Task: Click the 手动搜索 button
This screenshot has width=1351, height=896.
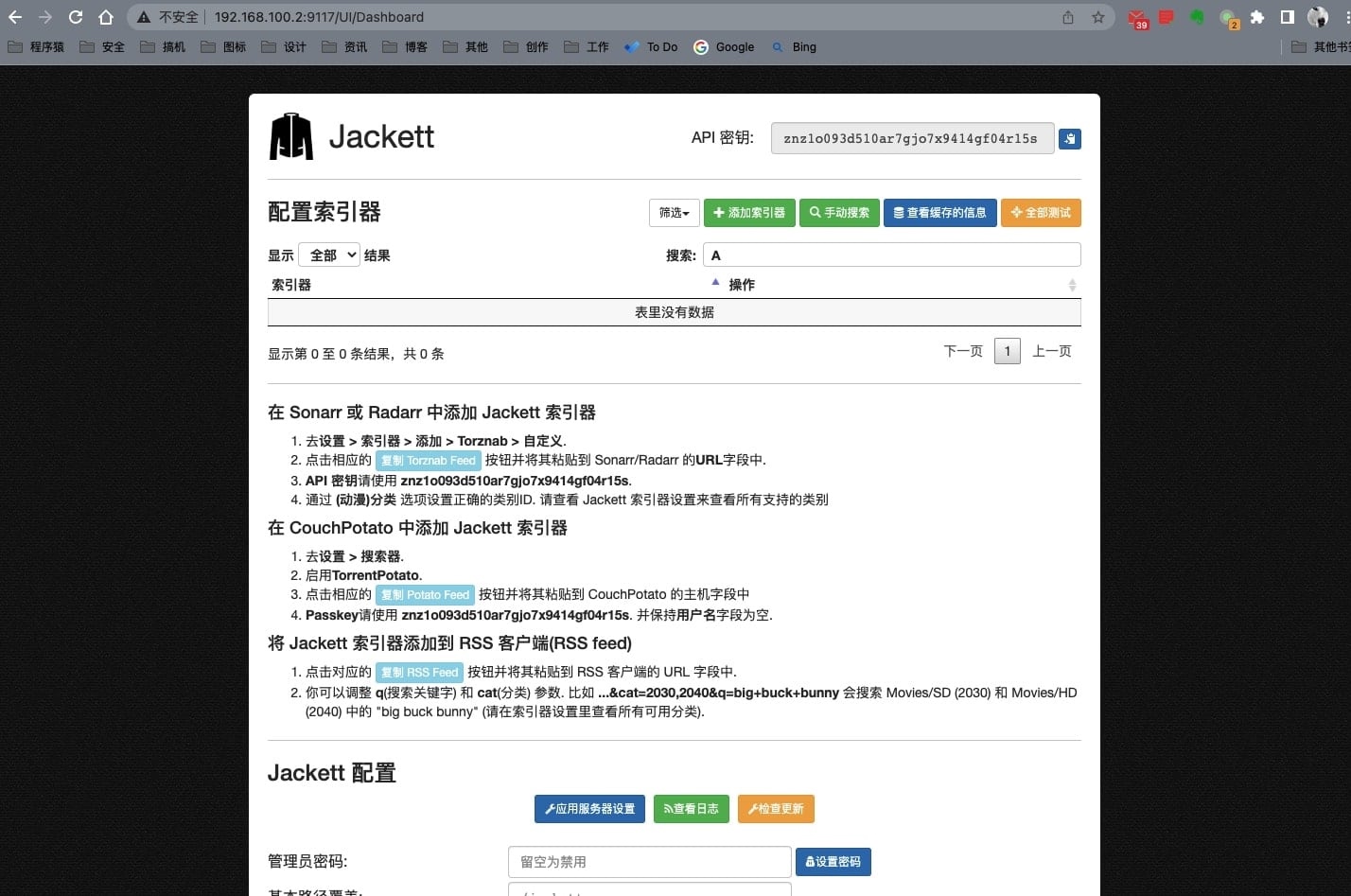Action: click(x=839, y=213)
